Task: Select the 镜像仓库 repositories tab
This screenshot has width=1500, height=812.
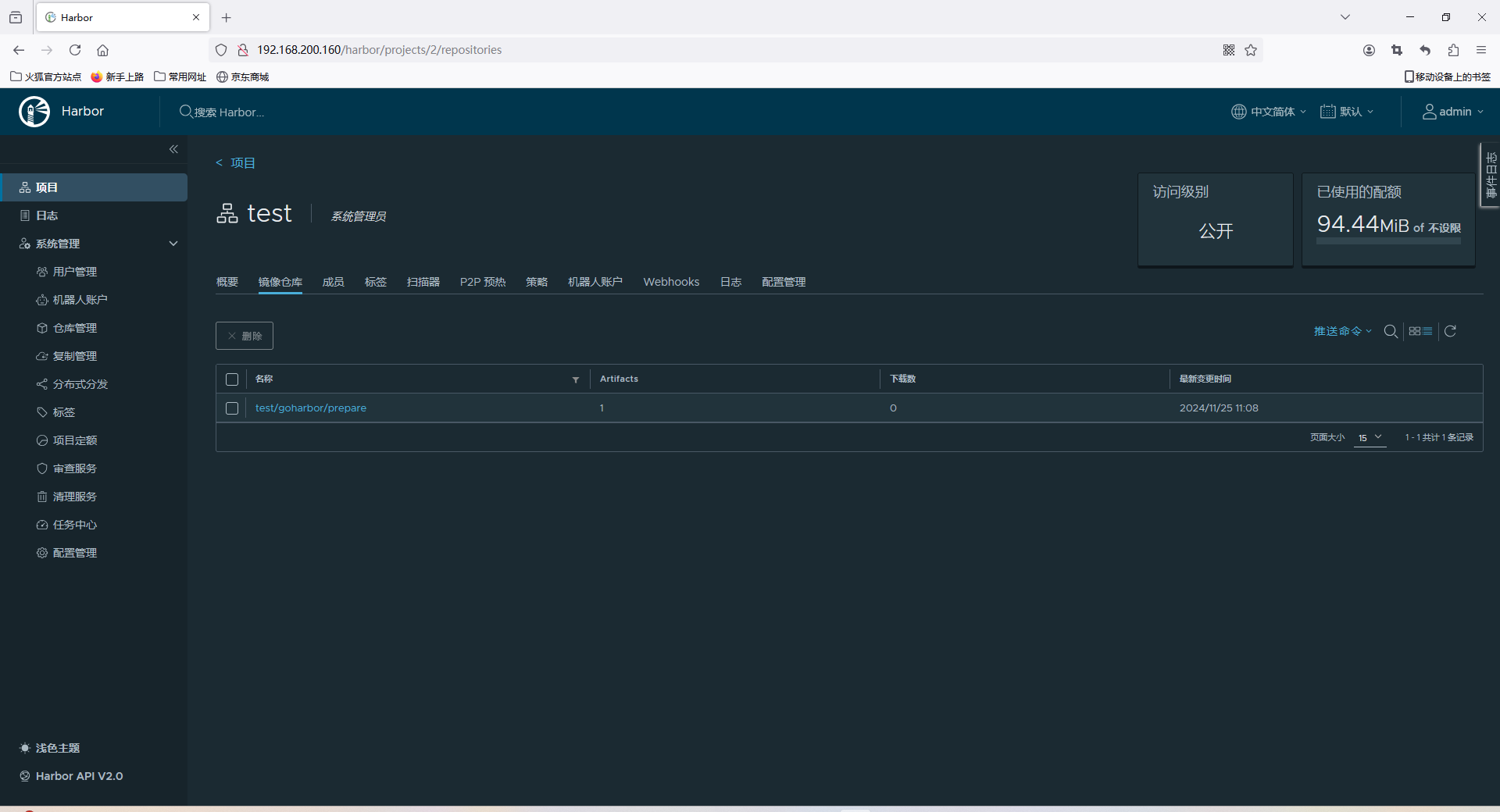Action: coord(280,282)
